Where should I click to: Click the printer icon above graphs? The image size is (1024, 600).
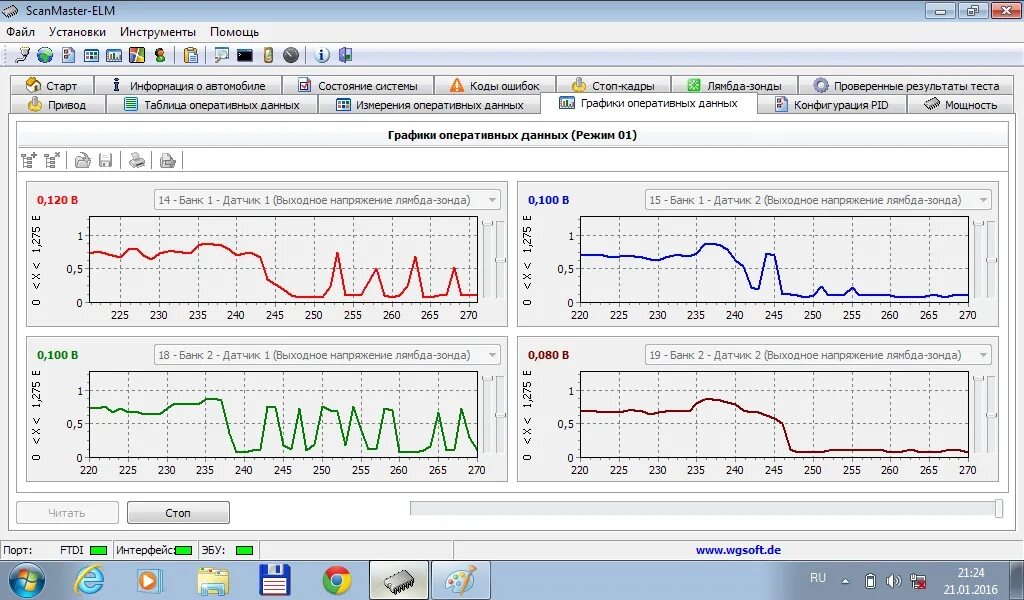136,160
